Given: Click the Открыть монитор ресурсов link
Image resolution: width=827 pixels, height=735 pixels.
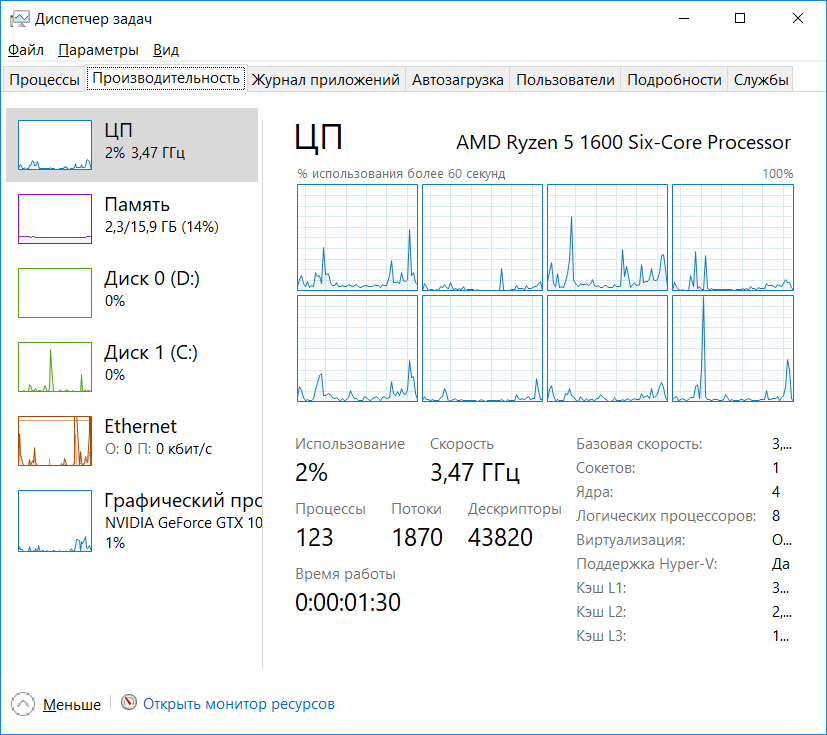Looking at the screenshot, I should click(239, 704).
